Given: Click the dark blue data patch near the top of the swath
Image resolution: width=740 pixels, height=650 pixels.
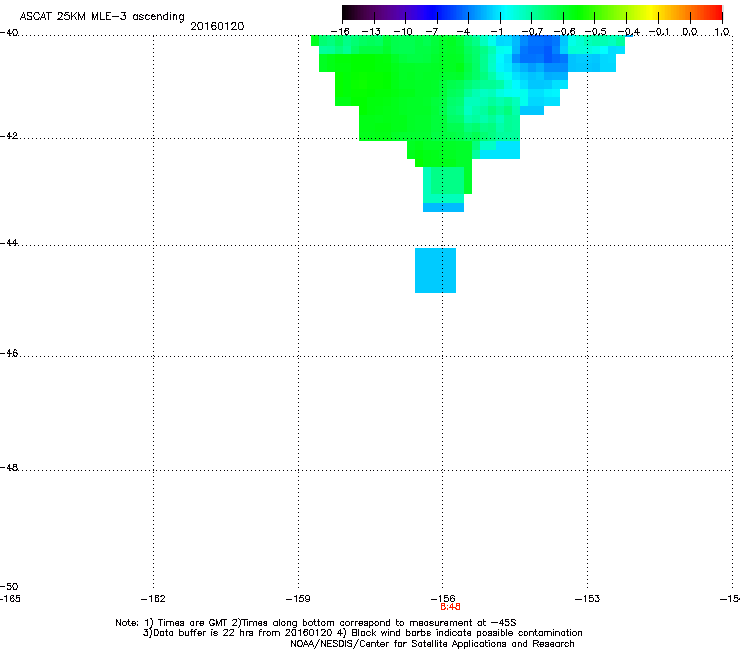Looking at the screenshot, I should click(540, 51).
